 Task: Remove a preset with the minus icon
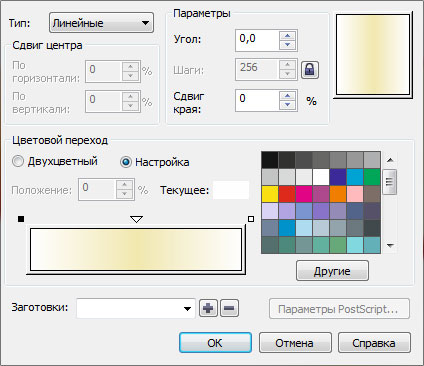(x=229, y=308)
